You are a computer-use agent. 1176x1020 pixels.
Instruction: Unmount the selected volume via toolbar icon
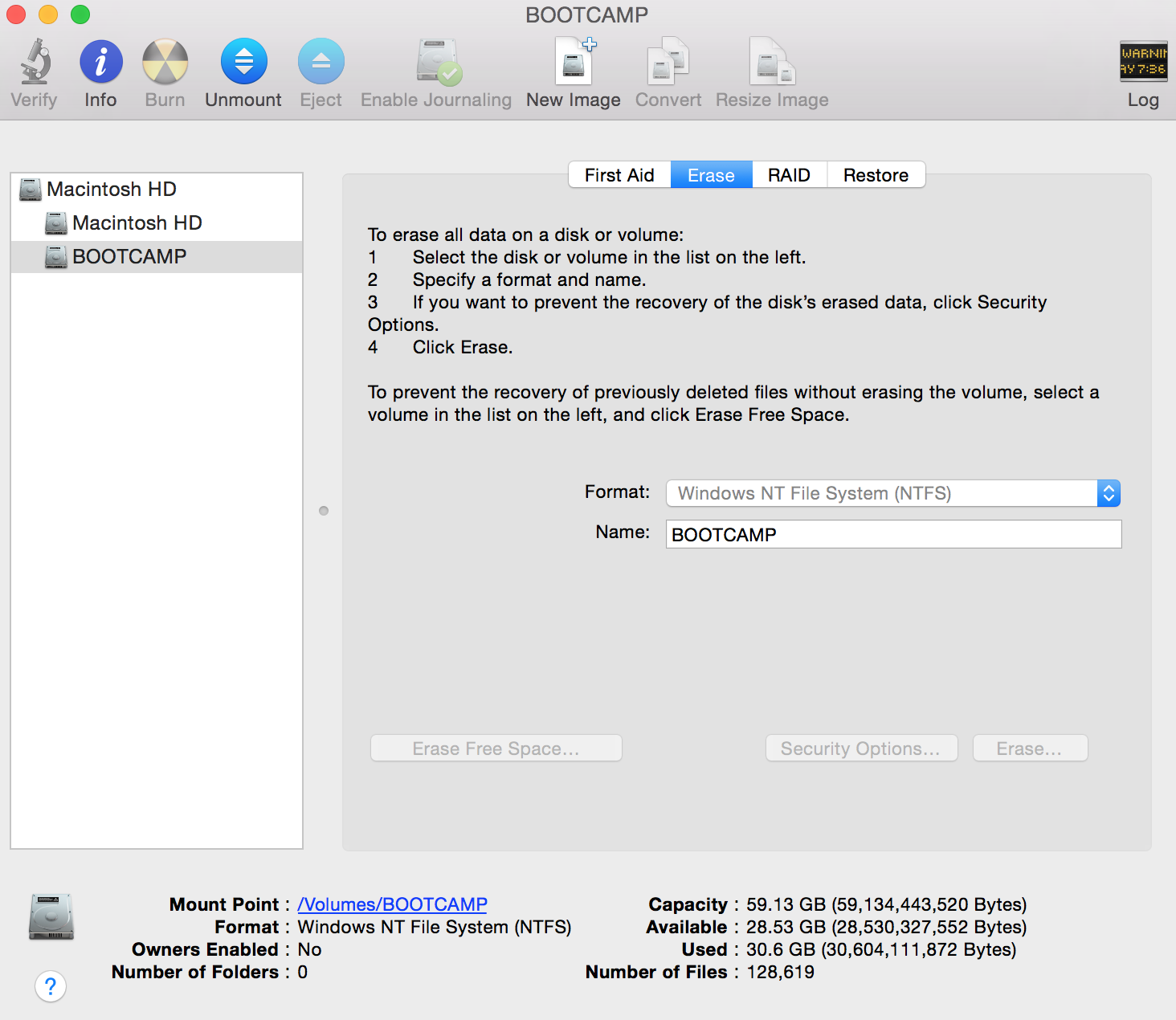click(244, 62)
